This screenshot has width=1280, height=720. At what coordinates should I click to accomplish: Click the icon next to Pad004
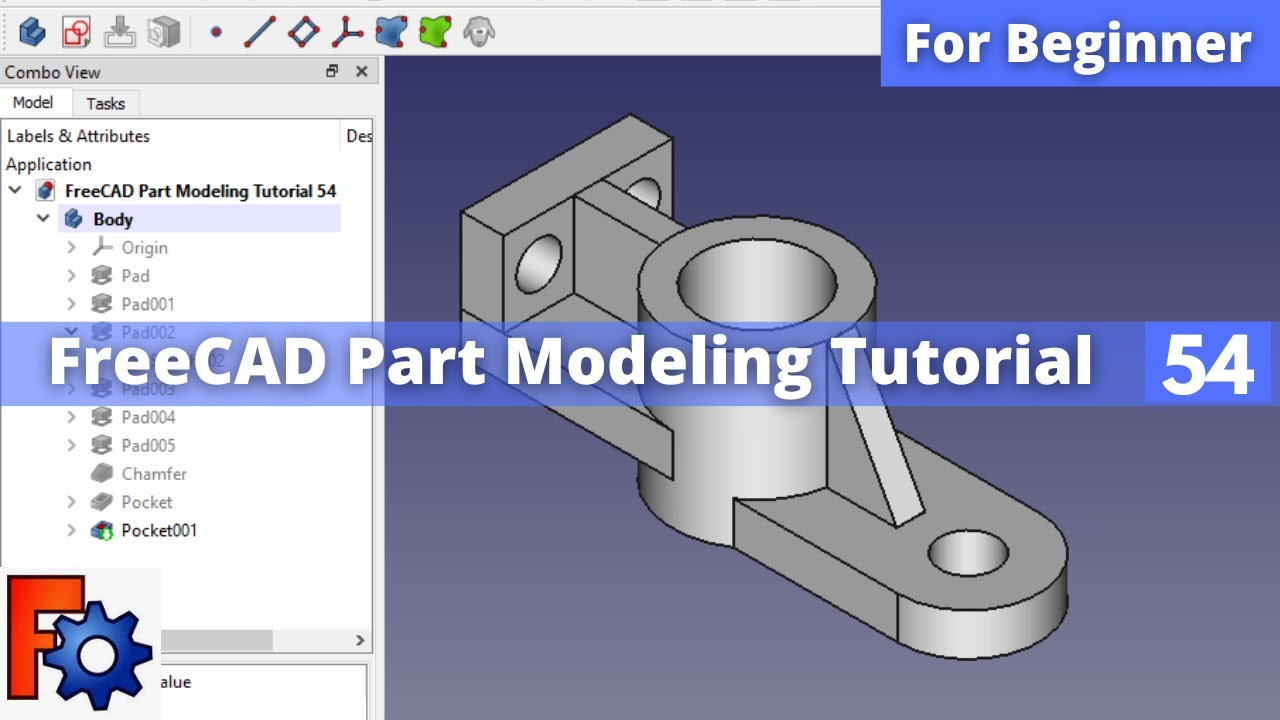[101, 417]
